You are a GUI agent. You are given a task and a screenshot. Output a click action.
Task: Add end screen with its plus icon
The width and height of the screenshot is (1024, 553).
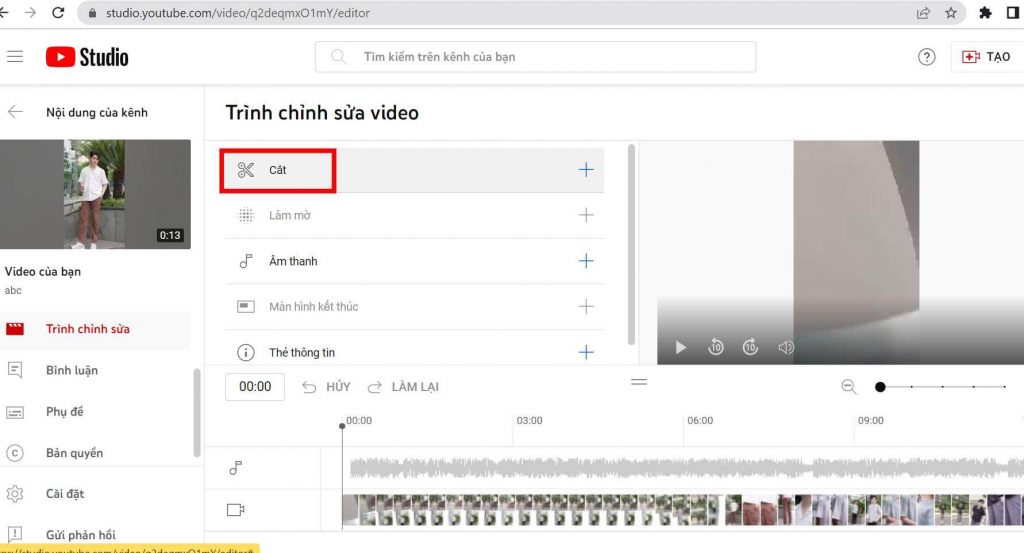[586, 306]
